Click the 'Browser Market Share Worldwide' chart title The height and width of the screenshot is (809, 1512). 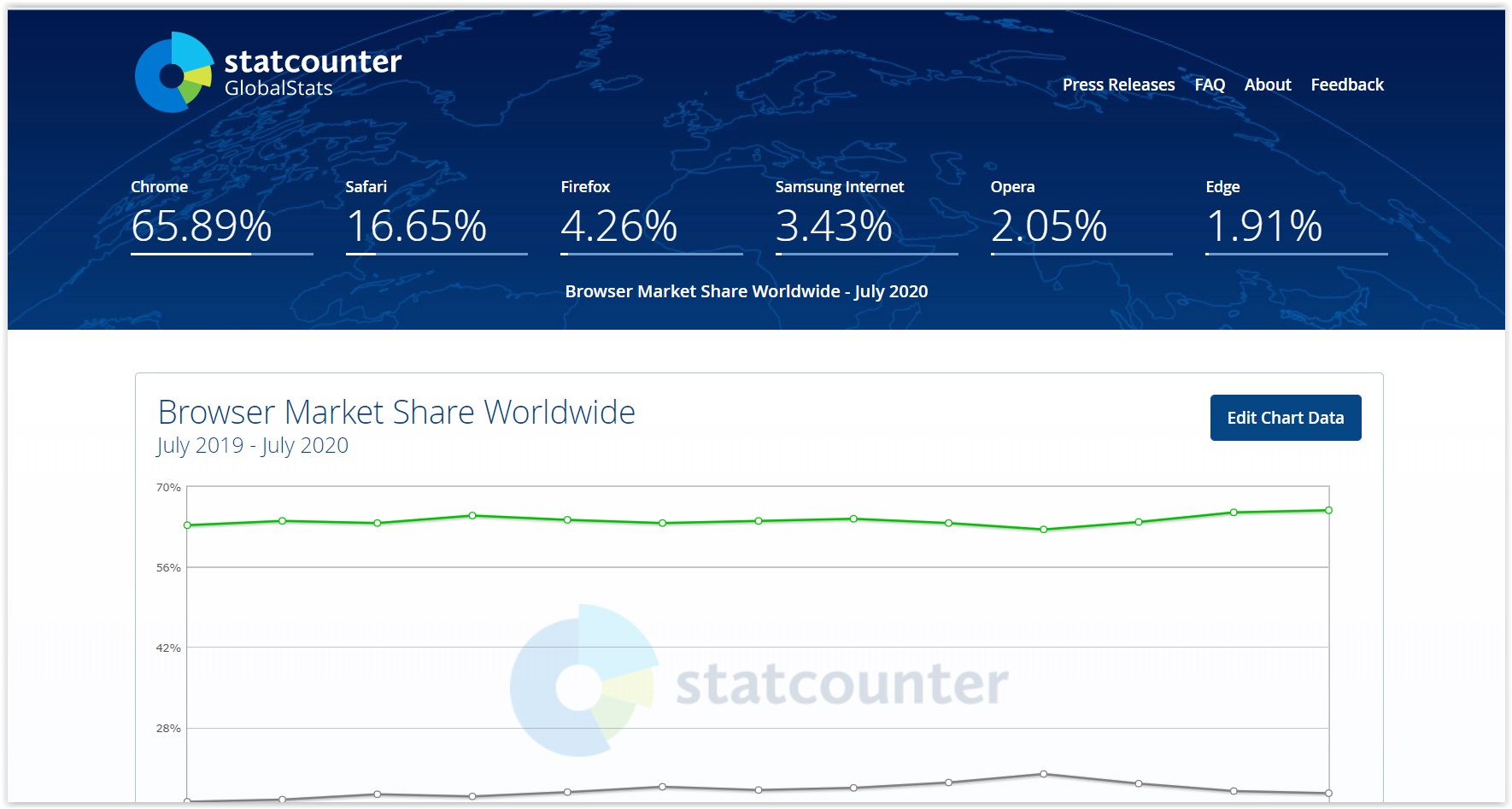396,412
